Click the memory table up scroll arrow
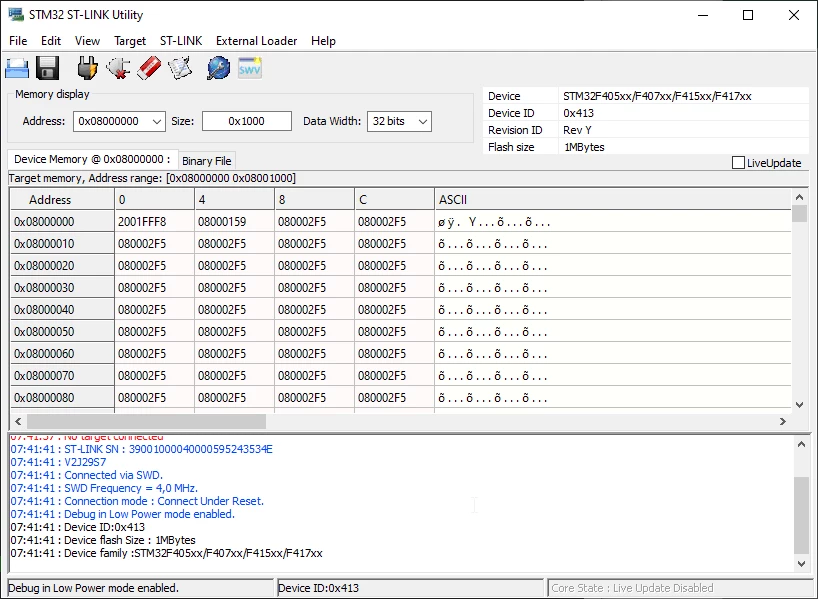 (x=799, y=197)
